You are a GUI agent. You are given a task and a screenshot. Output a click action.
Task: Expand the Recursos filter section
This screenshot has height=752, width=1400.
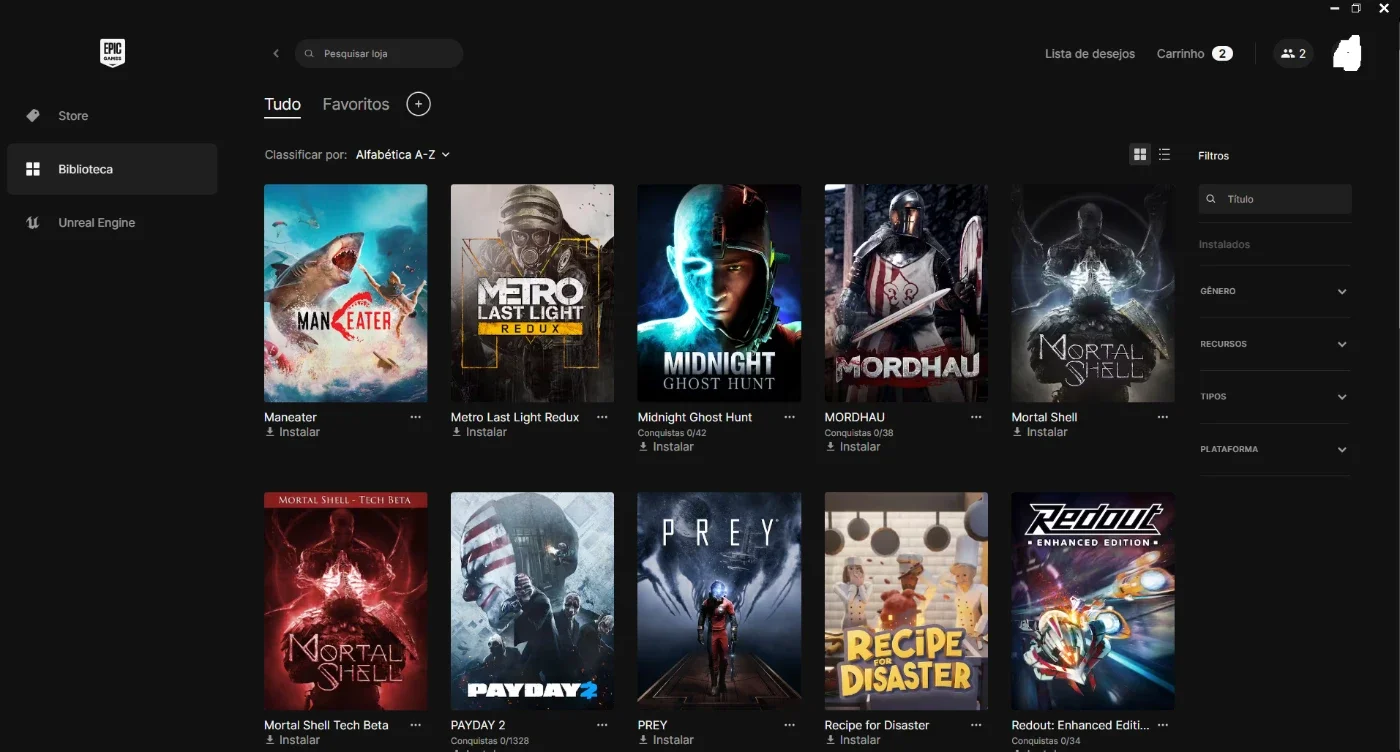pyautogui.click(x=1275, y=344)
